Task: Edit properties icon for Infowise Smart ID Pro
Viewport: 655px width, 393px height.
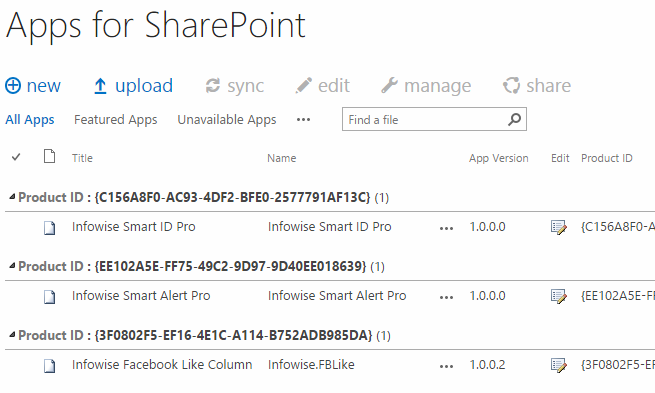Action: pos(559,228)
